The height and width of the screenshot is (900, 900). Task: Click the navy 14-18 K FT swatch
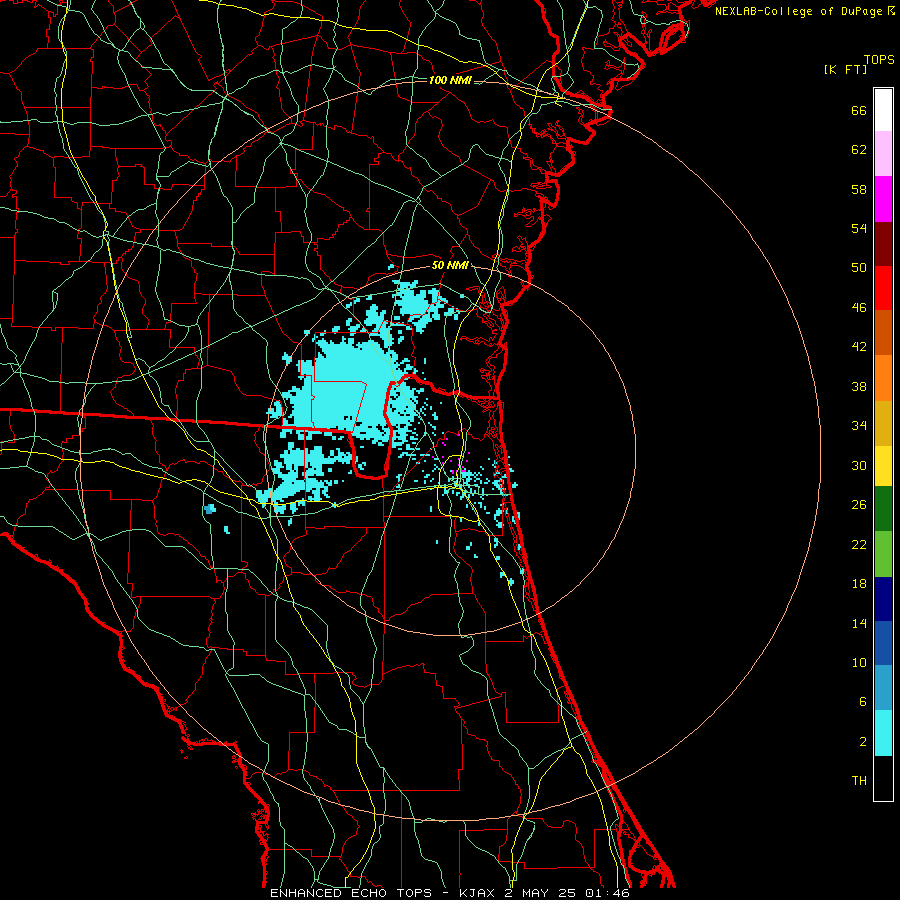(x=883, y=599)
